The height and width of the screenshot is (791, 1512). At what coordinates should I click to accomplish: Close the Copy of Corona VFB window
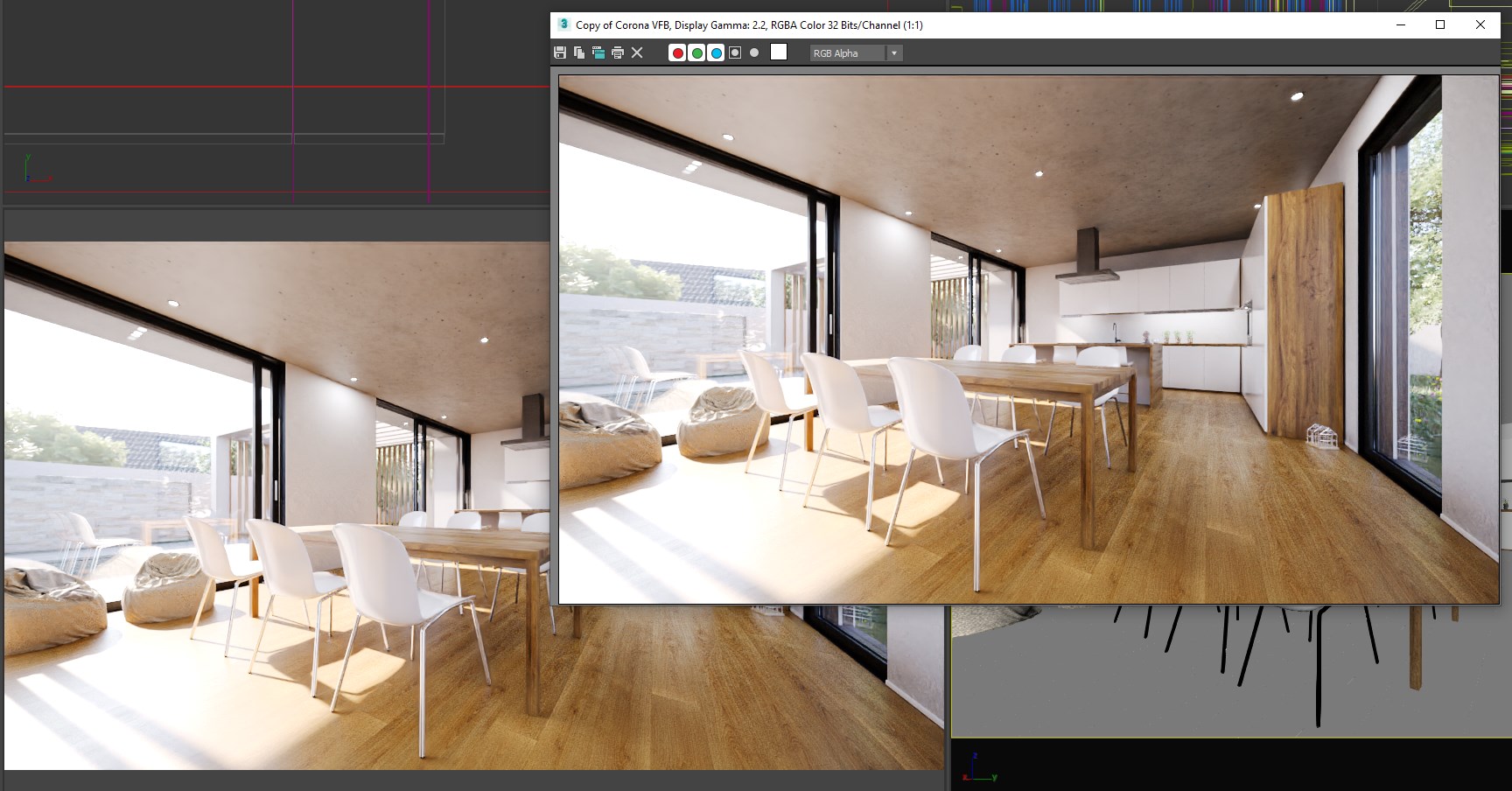coord(1480,24)
